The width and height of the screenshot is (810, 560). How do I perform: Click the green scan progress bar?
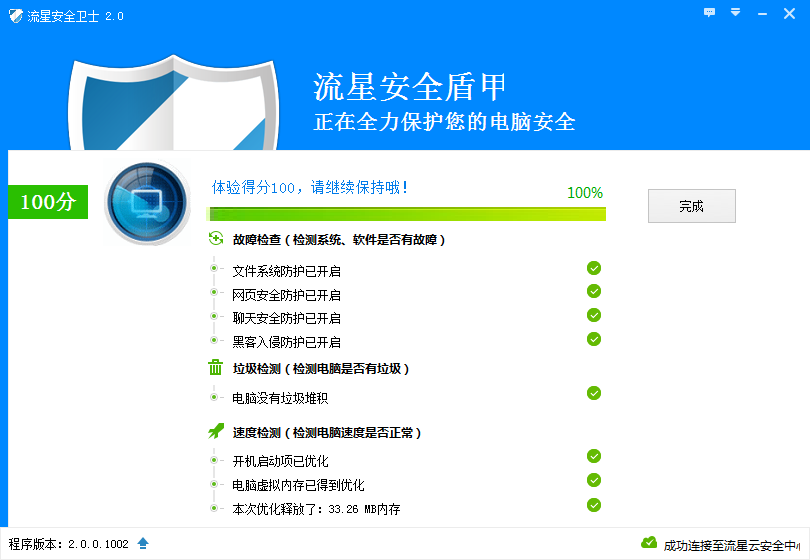coord(406,214)
